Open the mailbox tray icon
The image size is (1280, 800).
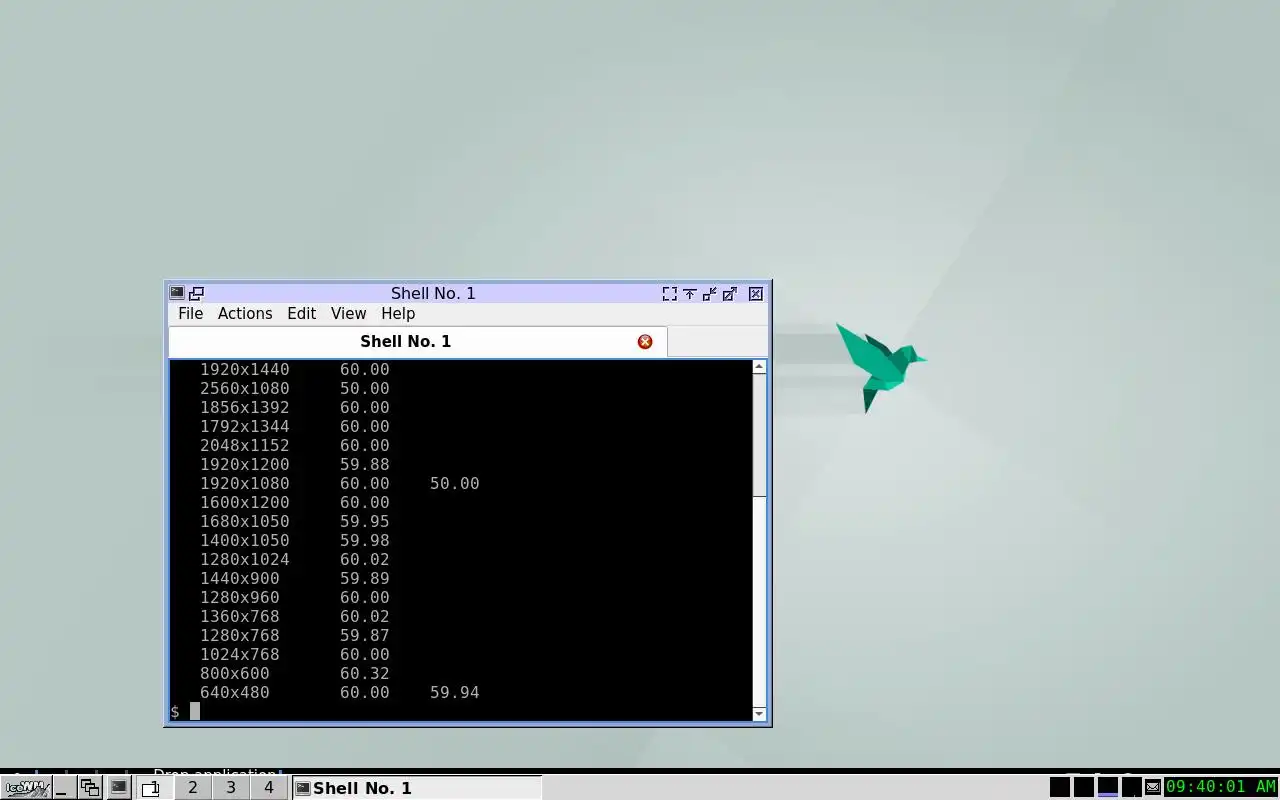(1153, 788)
